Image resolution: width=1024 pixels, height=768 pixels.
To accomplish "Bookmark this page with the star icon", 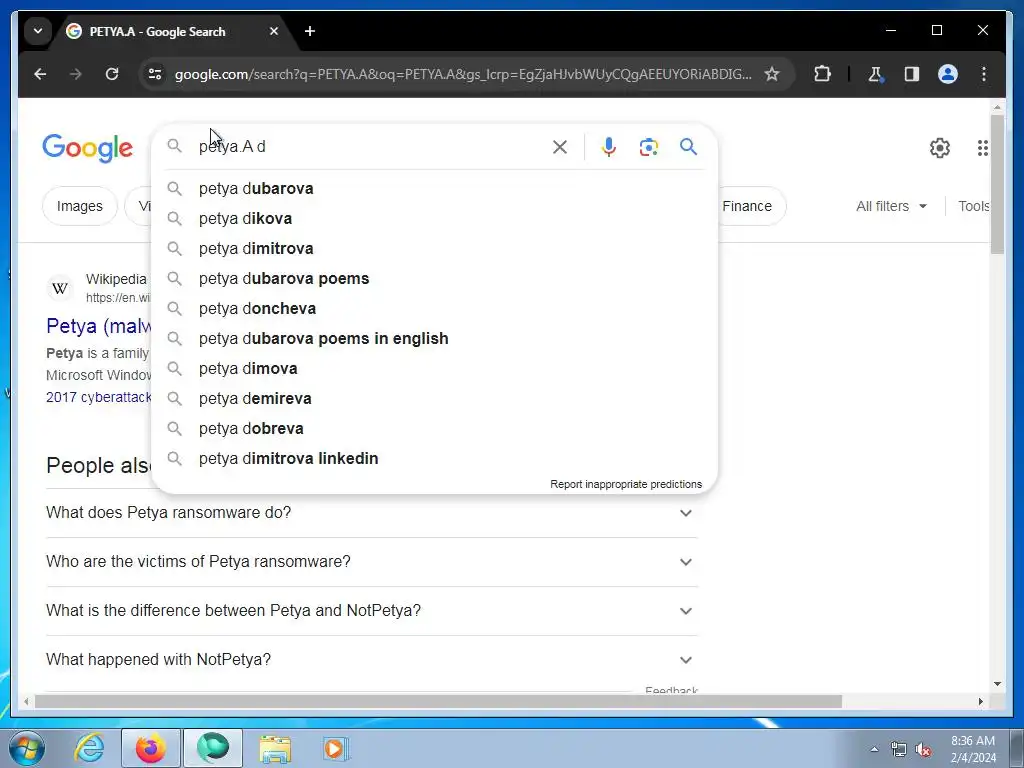I will [x=772, y=74].
